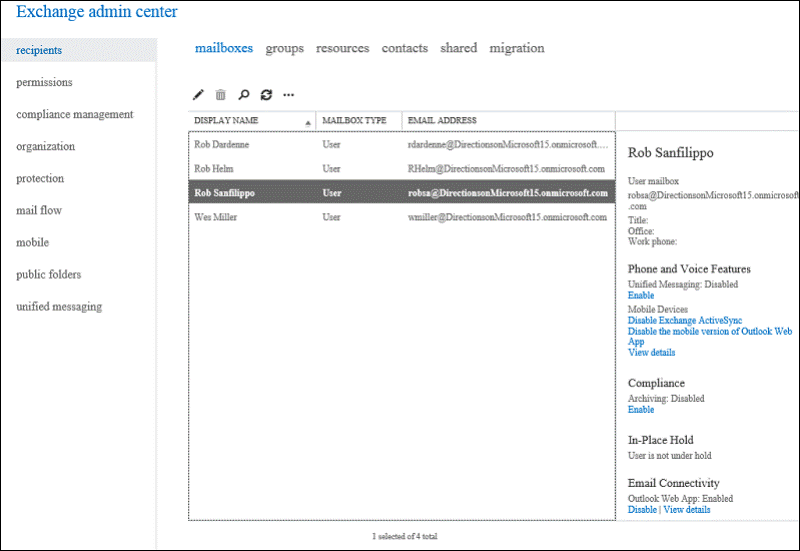Image resolution: width=800 pixels, height=551 pixels.
Task: Open the more options ellipsis
Action: (x=289, y=95)
